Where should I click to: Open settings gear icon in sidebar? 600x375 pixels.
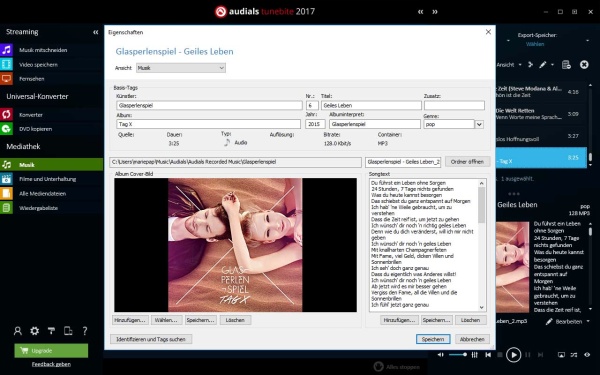tap(34, 331)
